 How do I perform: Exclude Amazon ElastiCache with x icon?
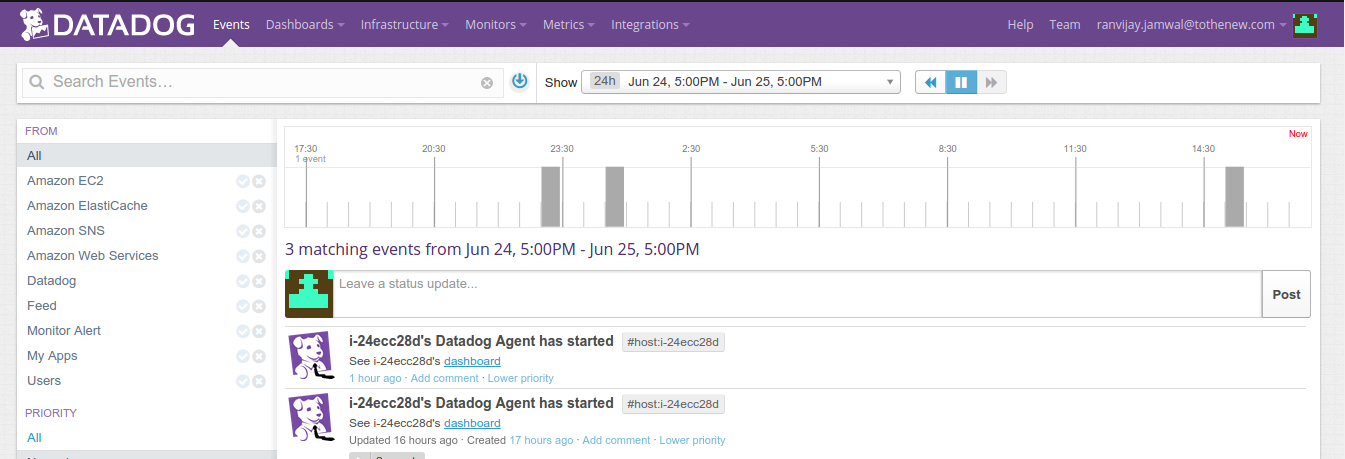point(259,206)
